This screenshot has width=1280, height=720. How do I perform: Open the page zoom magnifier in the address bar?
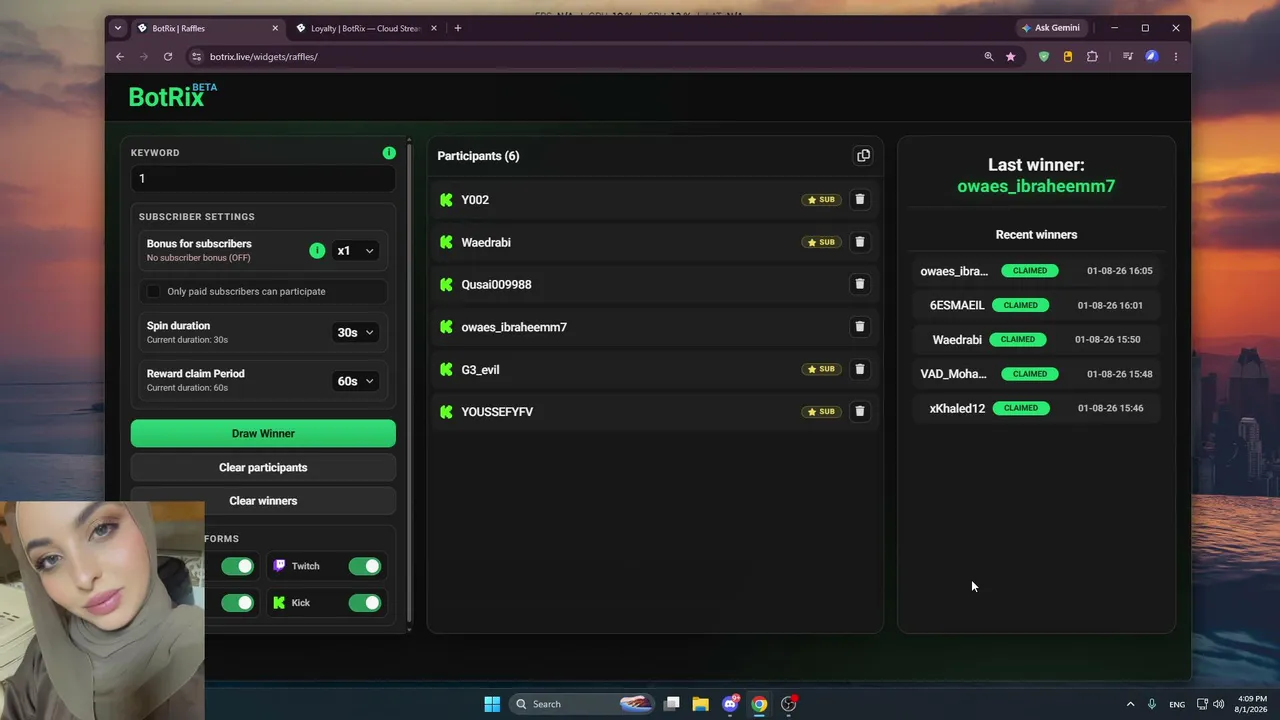(x=989, y=57)
